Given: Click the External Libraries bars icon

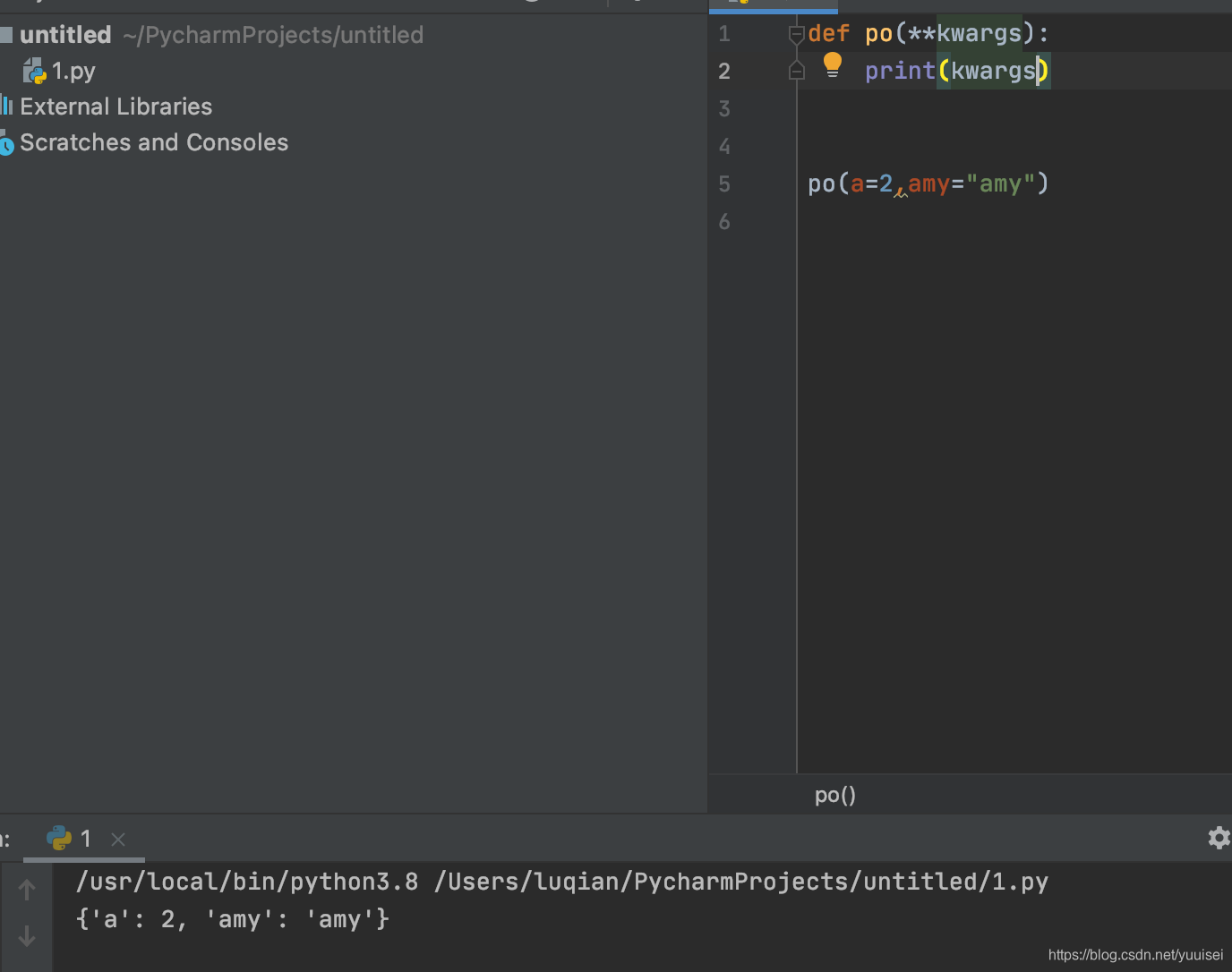Looking at the screenshot, I should pos(6,106).
